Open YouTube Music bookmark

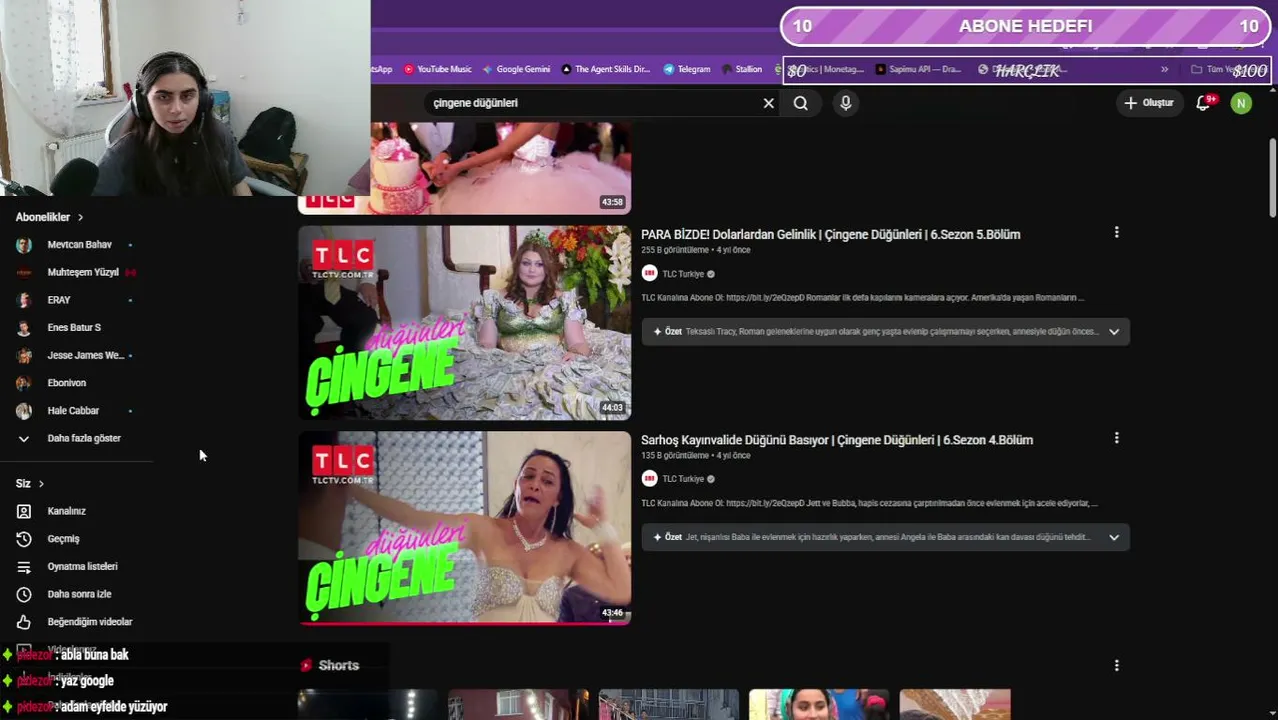click(437, 69)
